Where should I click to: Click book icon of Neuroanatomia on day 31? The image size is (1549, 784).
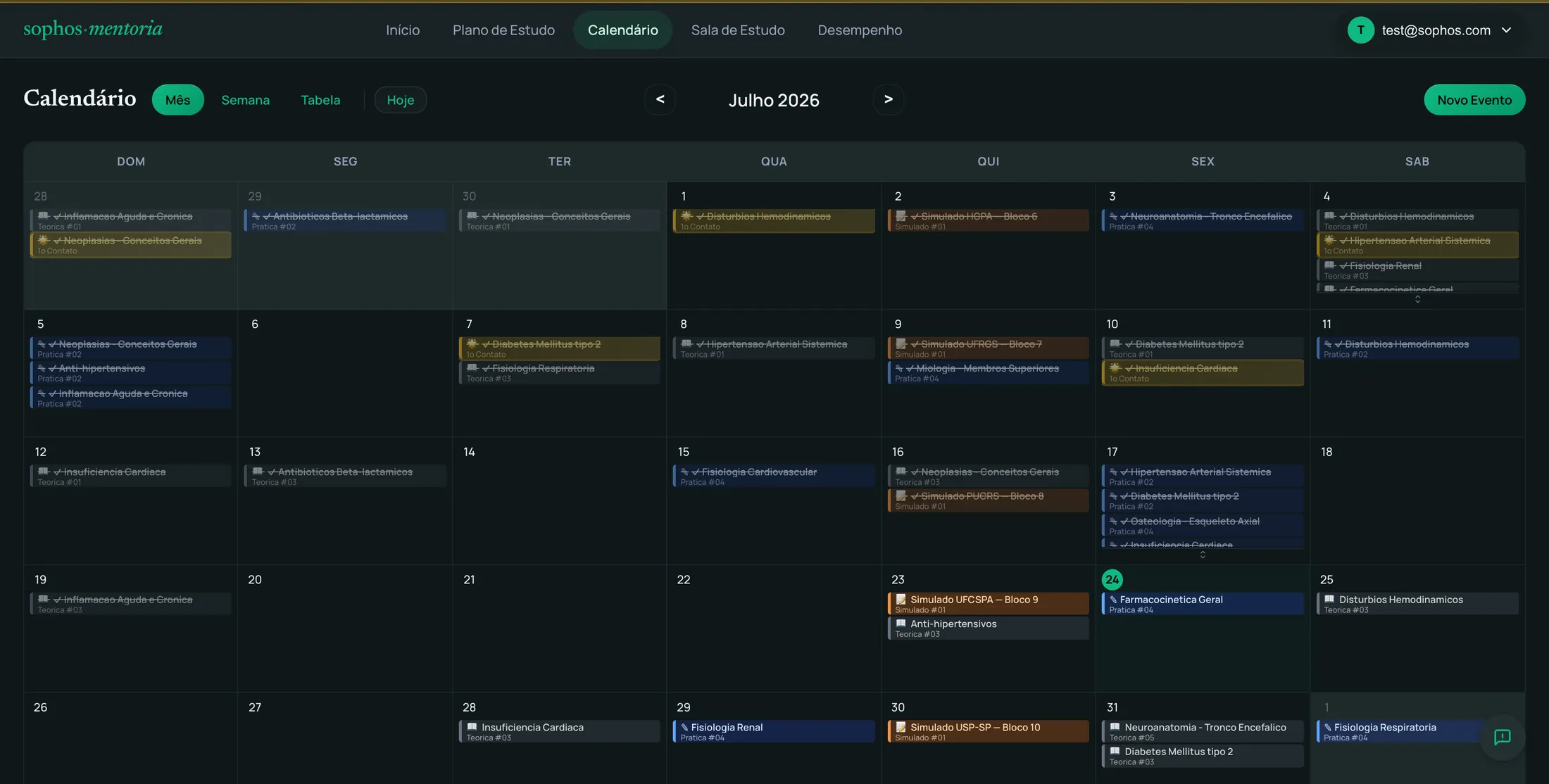(x=1115, y=726)
